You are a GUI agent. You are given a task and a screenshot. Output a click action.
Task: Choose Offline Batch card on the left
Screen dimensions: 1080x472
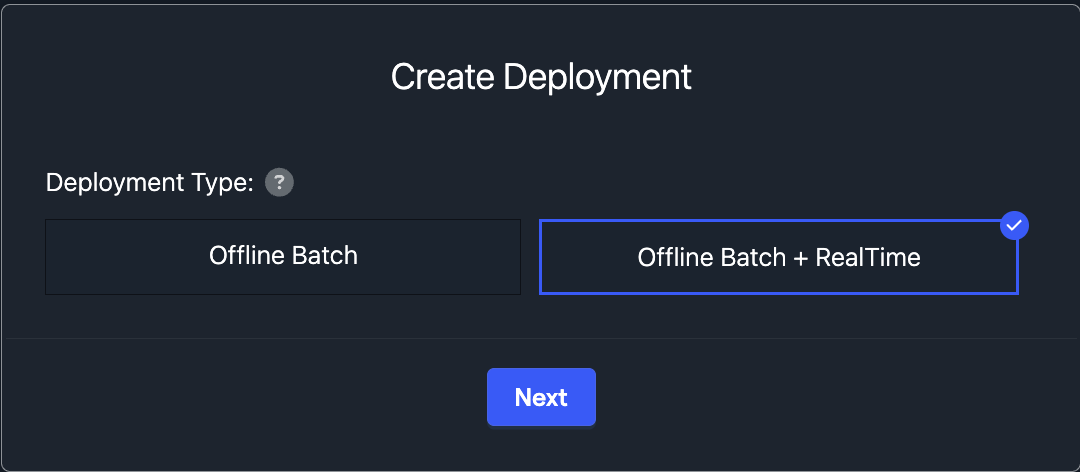click(283, 256)
